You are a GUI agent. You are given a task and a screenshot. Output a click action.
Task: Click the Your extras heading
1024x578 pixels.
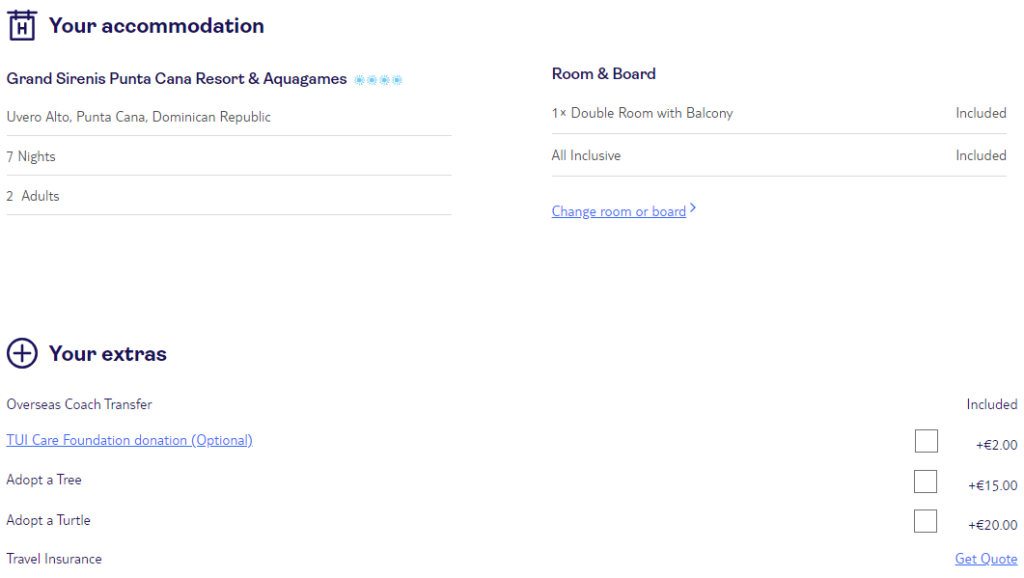click(x=108, y=353)
